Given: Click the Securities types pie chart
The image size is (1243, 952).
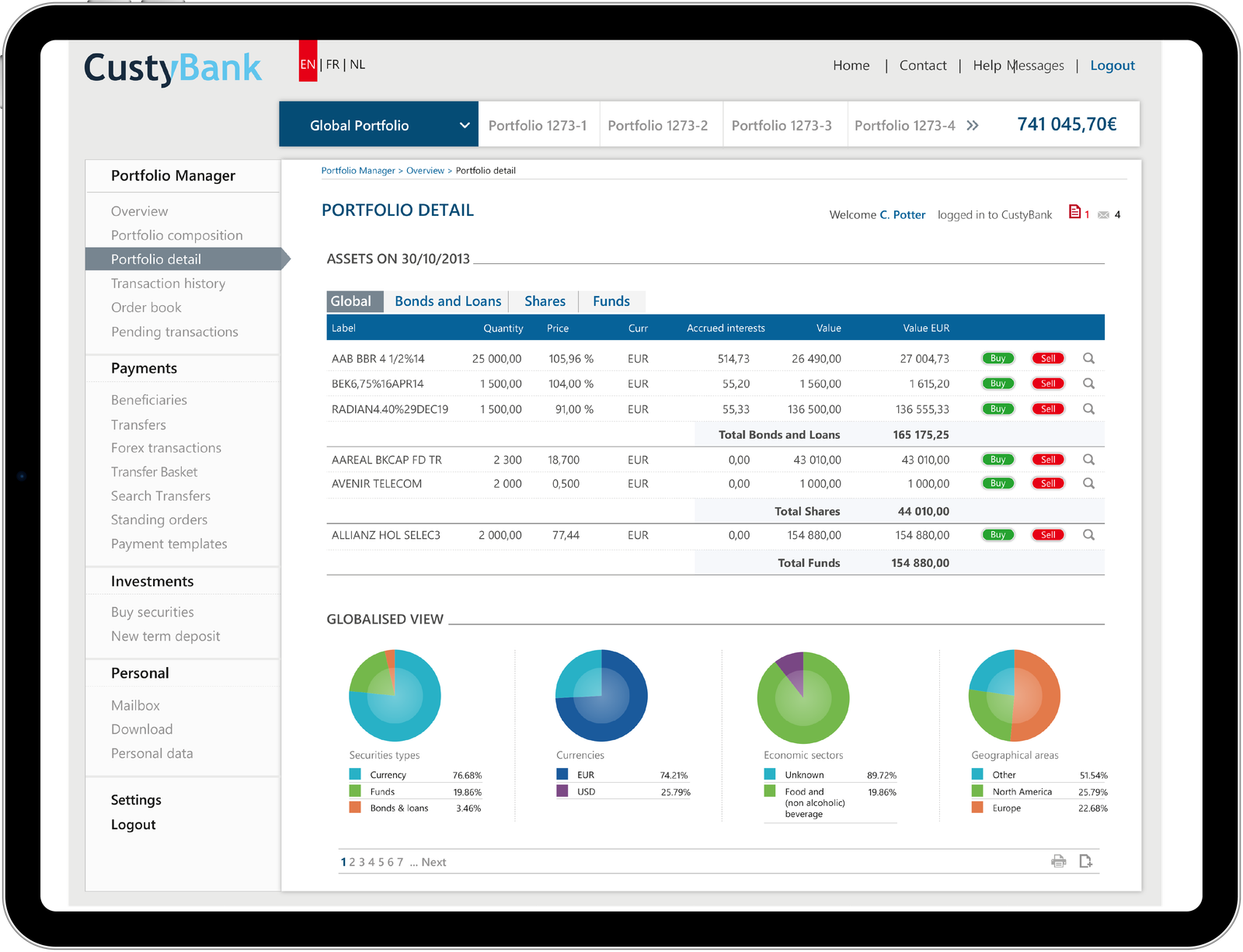Looking at the screenshot, I should point(395,696).
